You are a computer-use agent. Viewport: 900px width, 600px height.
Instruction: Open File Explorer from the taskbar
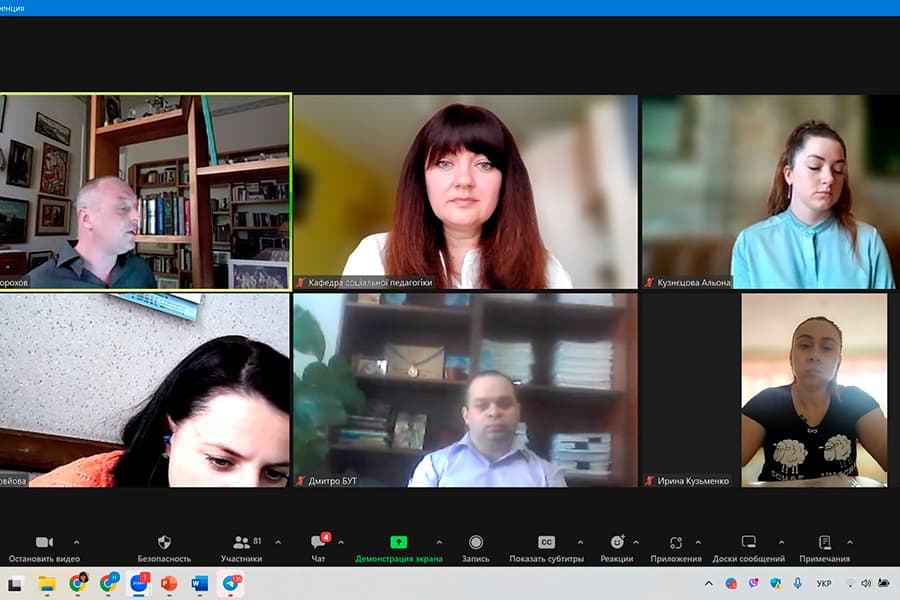click(46, 584)
